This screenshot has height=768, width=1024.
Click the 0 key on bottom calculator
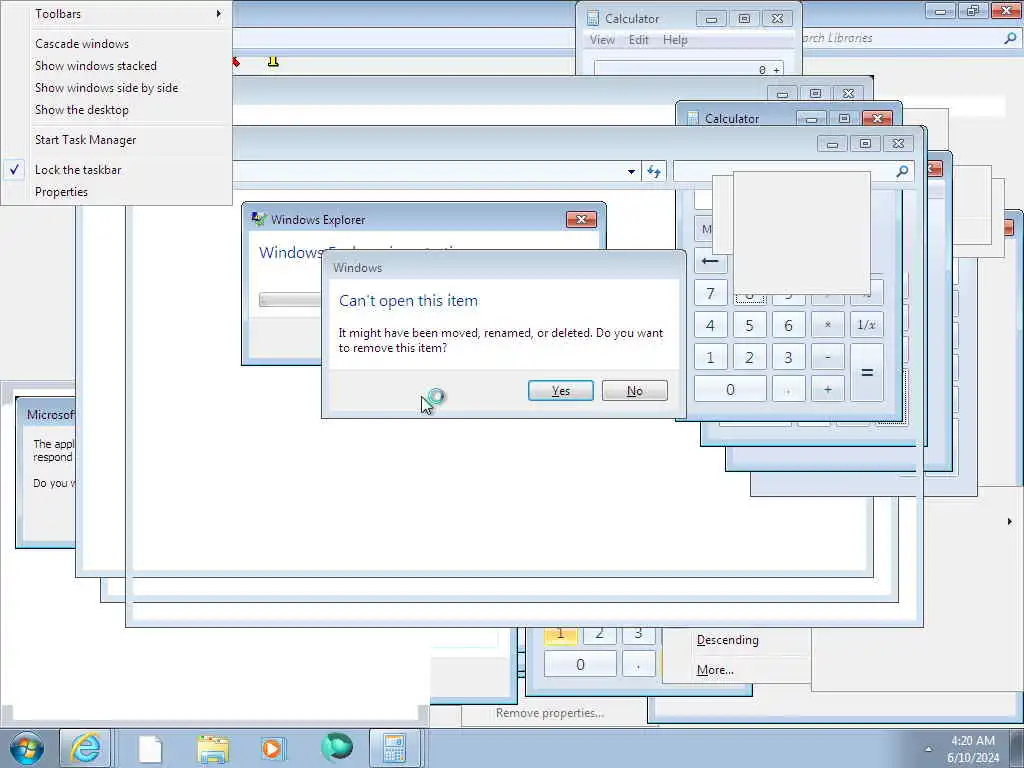coord(581,665)
